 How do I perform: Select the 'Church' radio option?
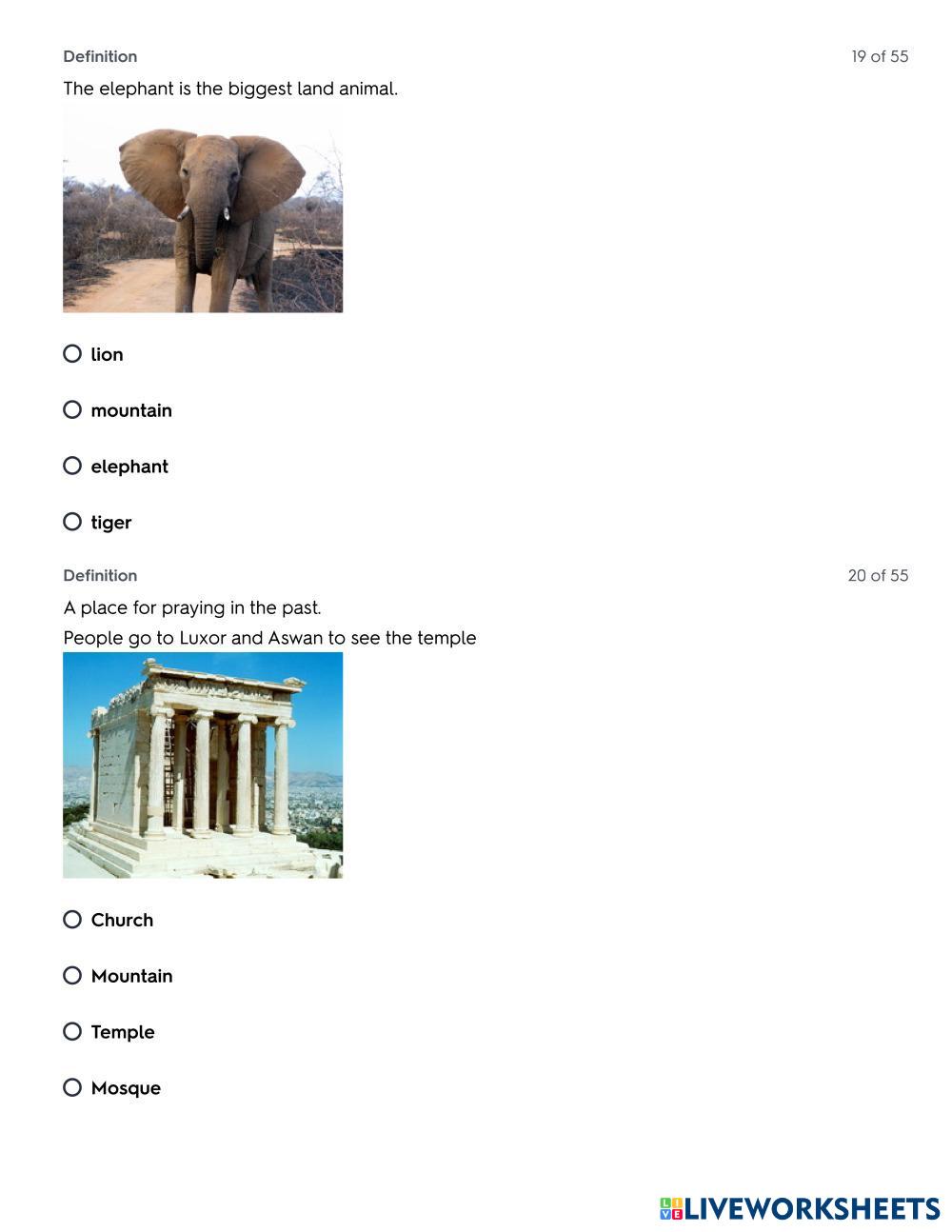pyautogui.click(x=72, y=920)
